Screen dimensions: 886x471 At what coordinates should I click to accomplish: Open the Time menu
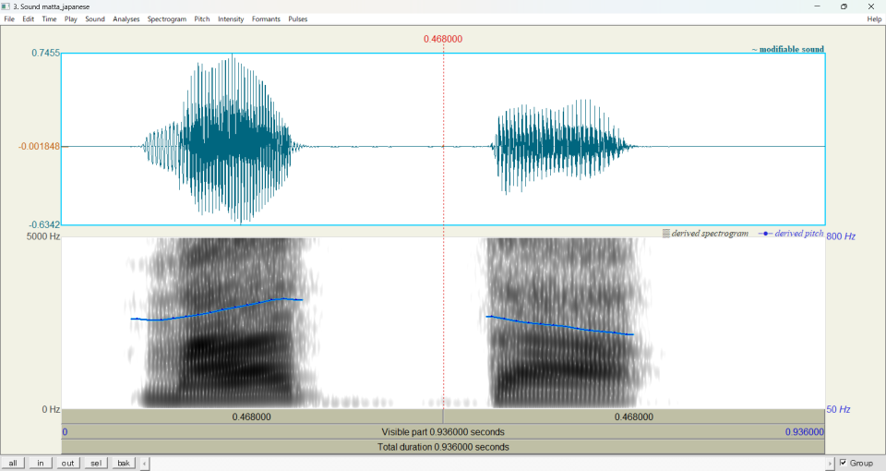(x=49, y=19)
